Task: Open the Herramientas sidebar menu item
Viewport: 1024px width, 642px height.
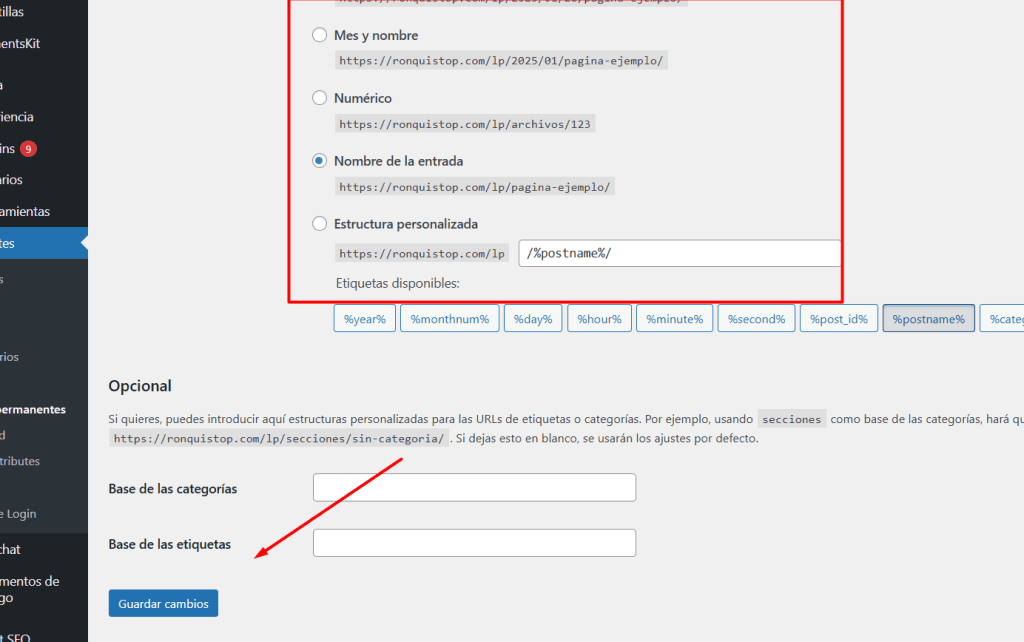Action: 25,212
